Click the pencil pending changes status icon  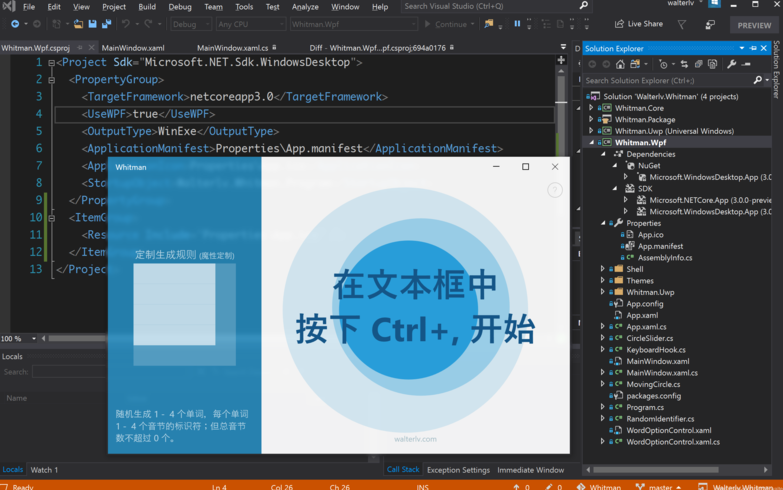pyautogui.click(x=549, y=486)
